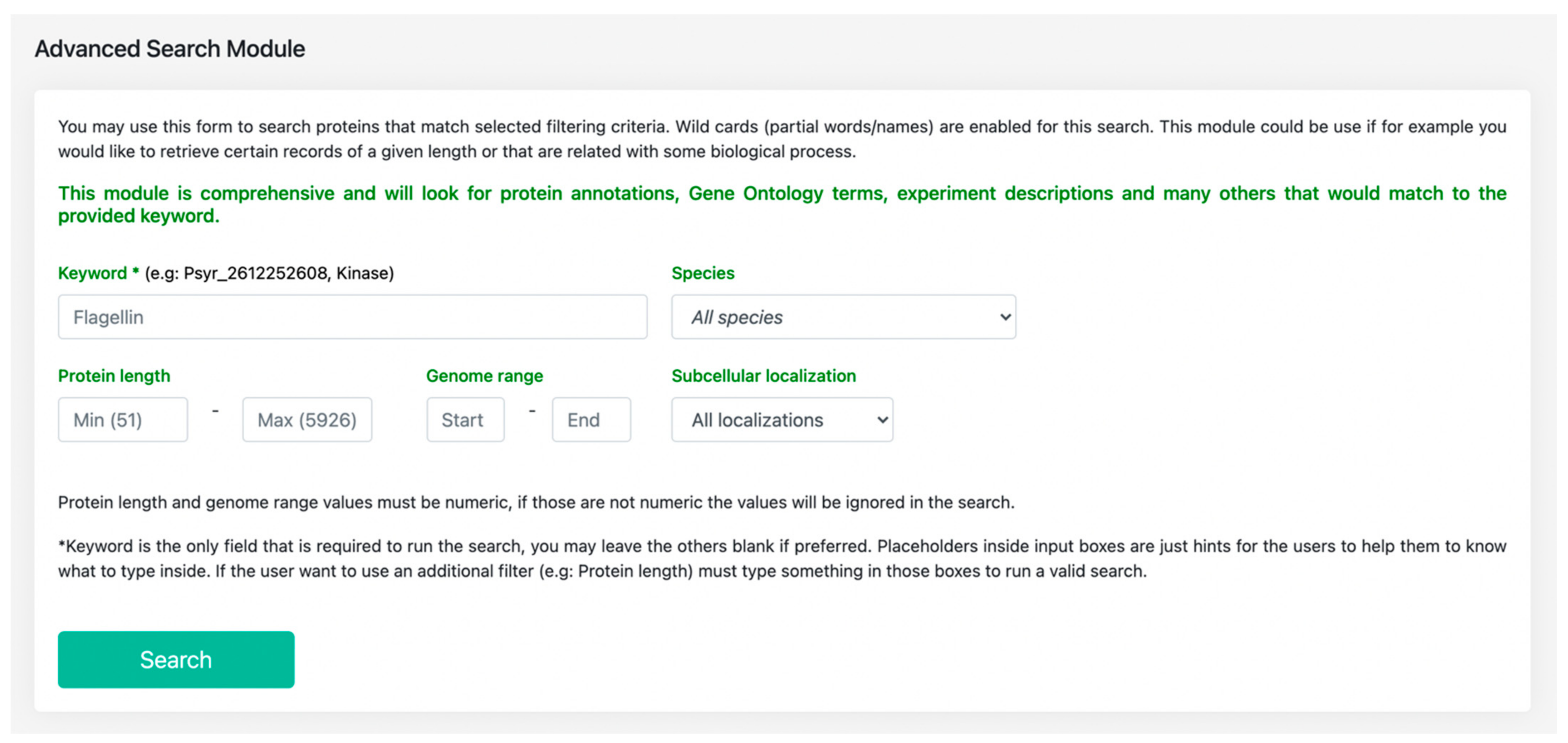
Task: Focus the Min (51) protein length box
Action: click(x=122, y=419)
